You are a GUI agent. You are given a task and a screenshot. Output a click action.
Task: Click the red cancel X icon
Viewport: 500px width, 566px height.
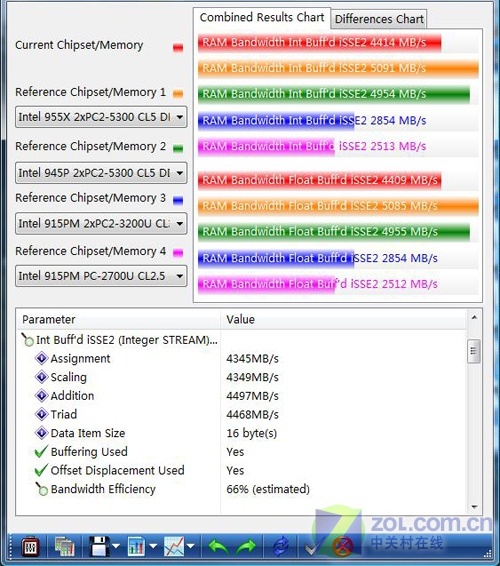pos(342,547)
